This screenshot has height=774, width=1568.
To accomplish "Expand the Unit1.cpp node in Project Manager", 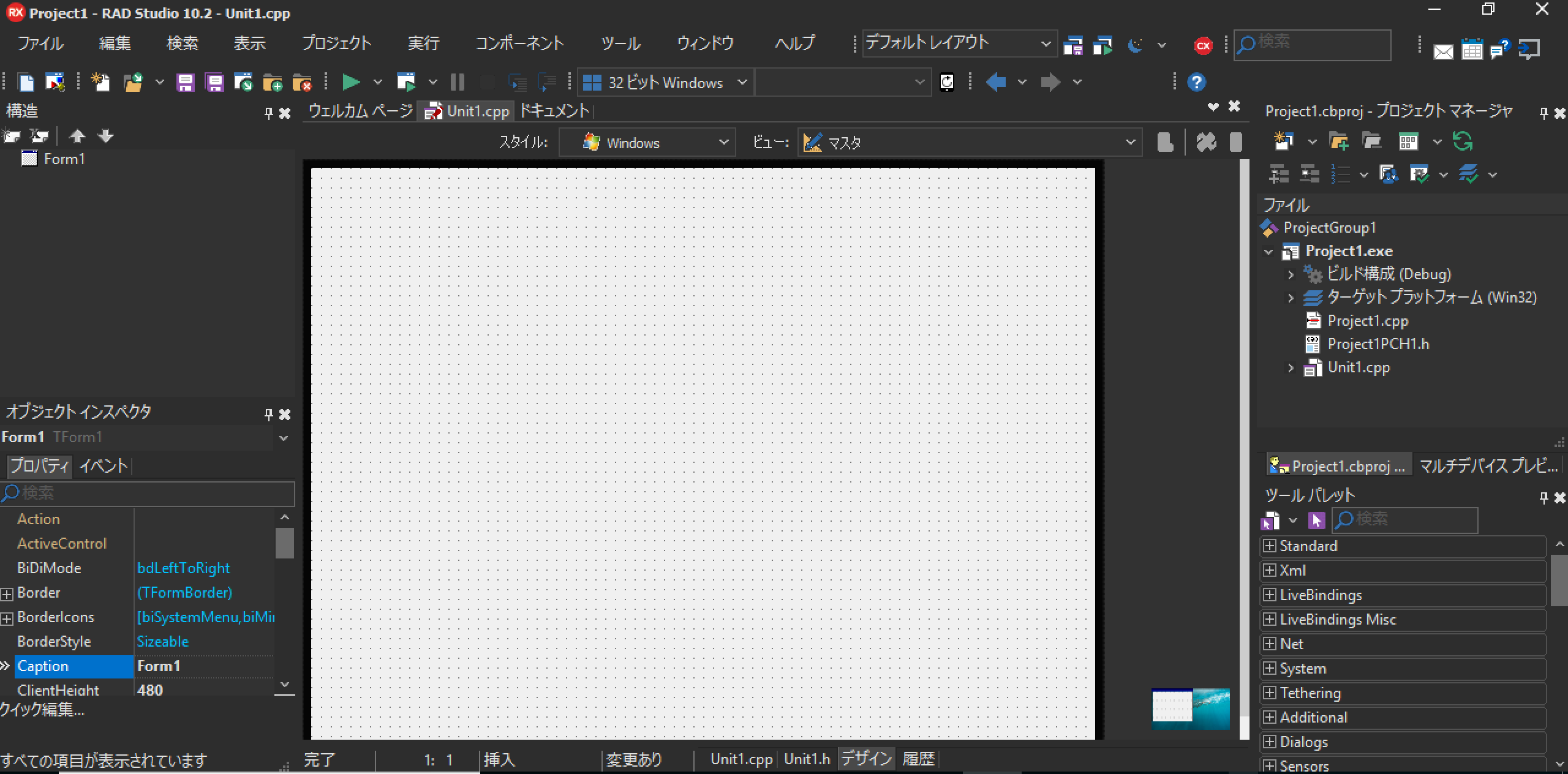I will (1291, 367).
